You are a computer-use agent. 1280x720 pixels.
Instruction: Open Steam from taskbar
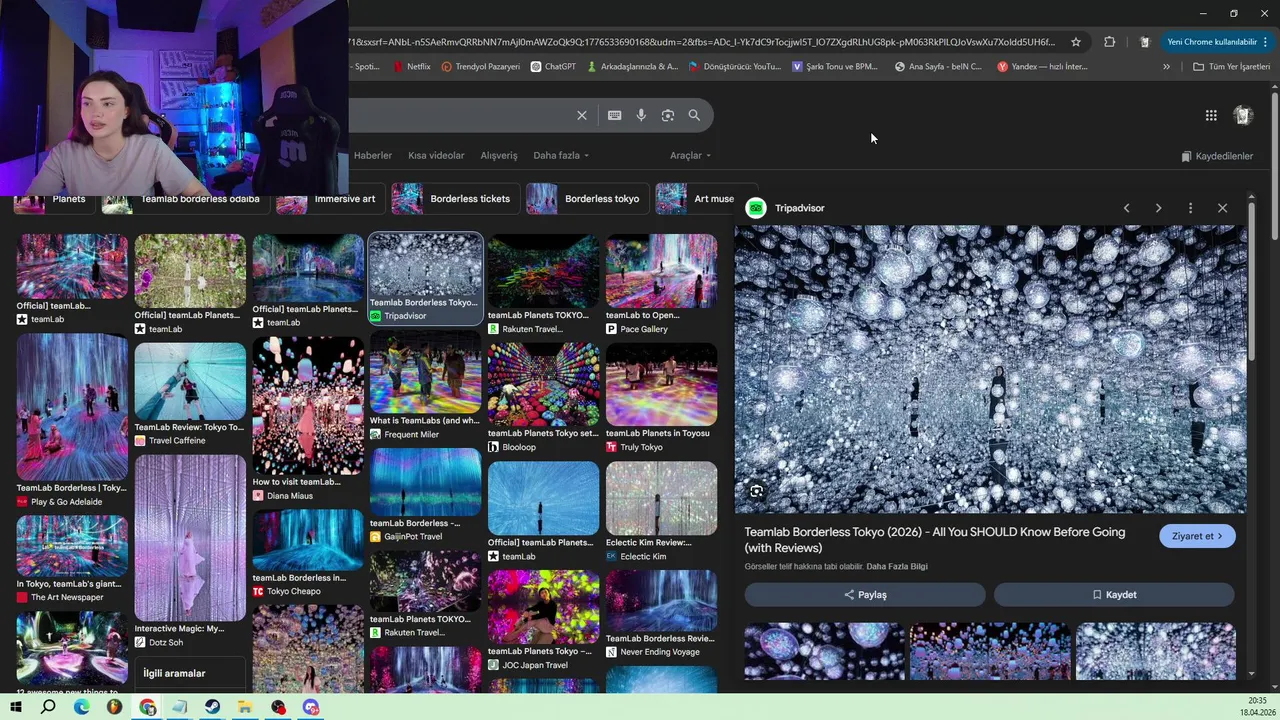[212, 707]
